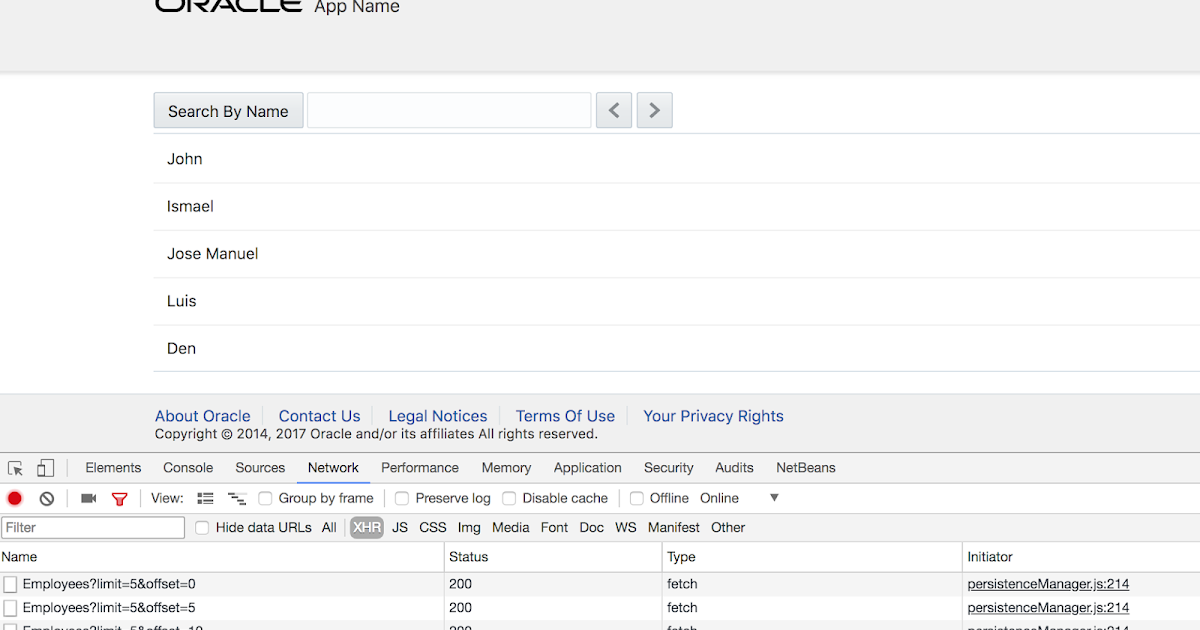The height and width of the screenshot is (630, 1200).
Task: Clear the network log using the clear icon
Action: tap(46, 497)
